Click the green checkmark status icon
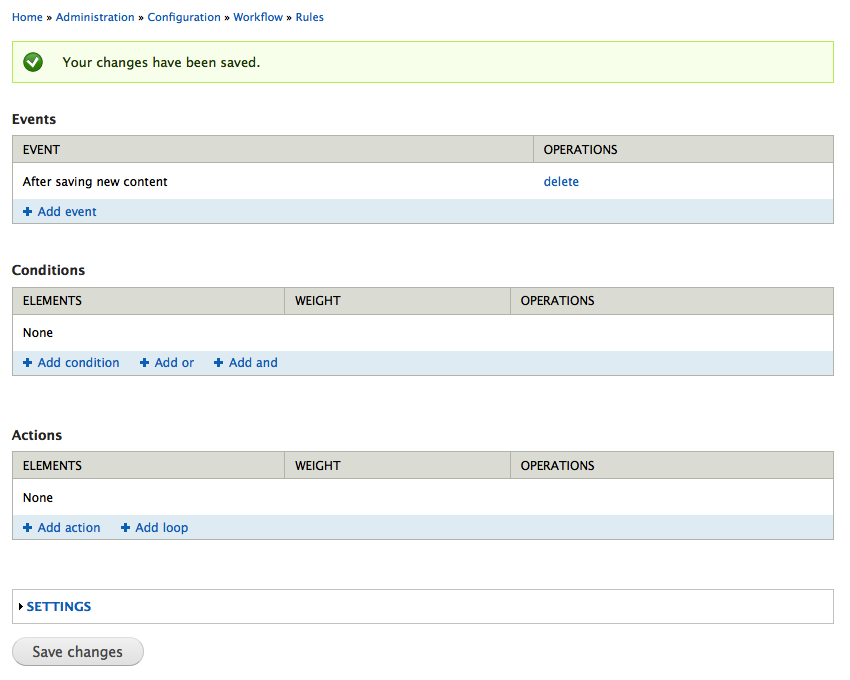Viewport: 850px width, 680px height. 34,62
